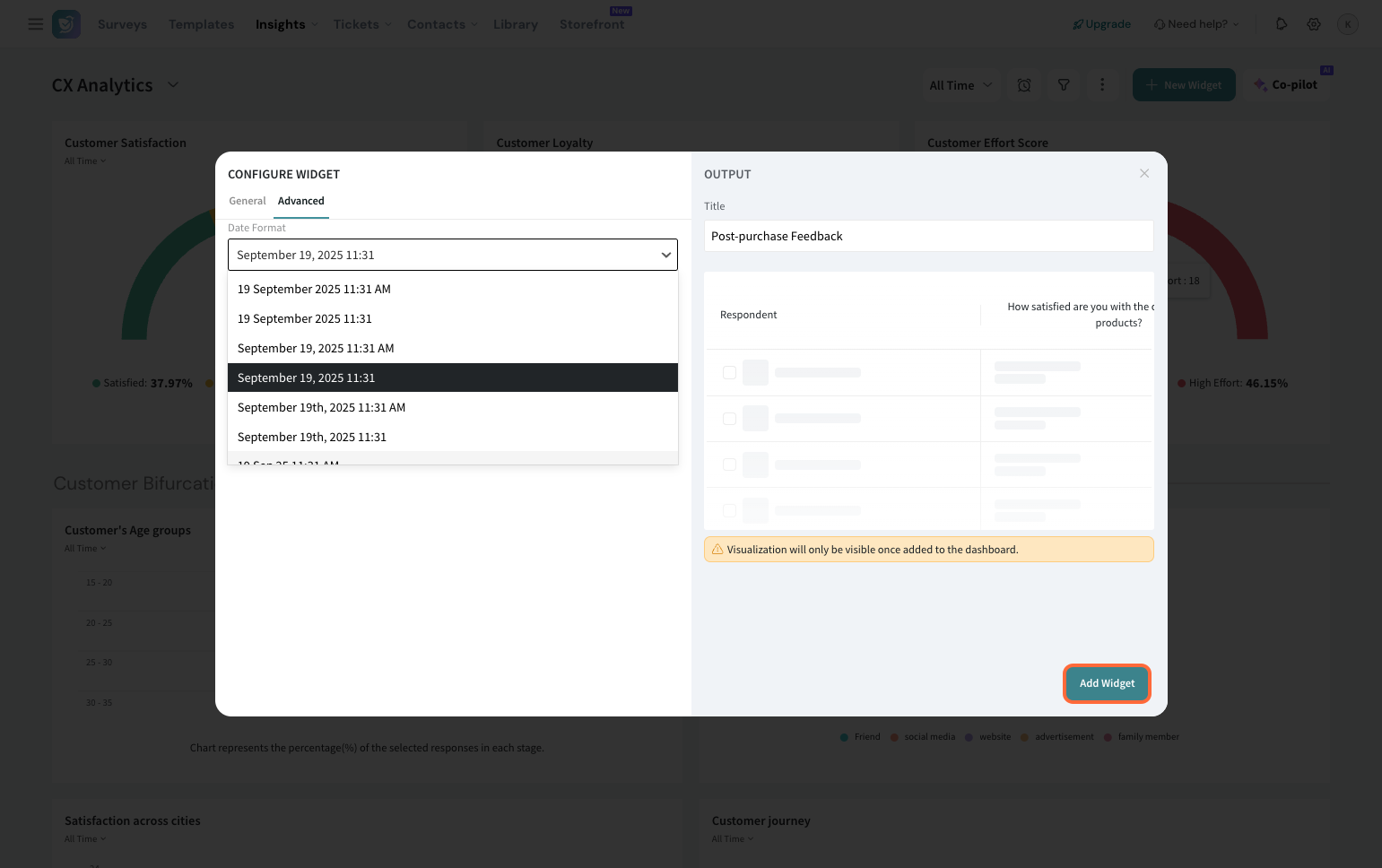
Task: Expand the CX Analytics dashboard chevron
Action: (173, 85)
